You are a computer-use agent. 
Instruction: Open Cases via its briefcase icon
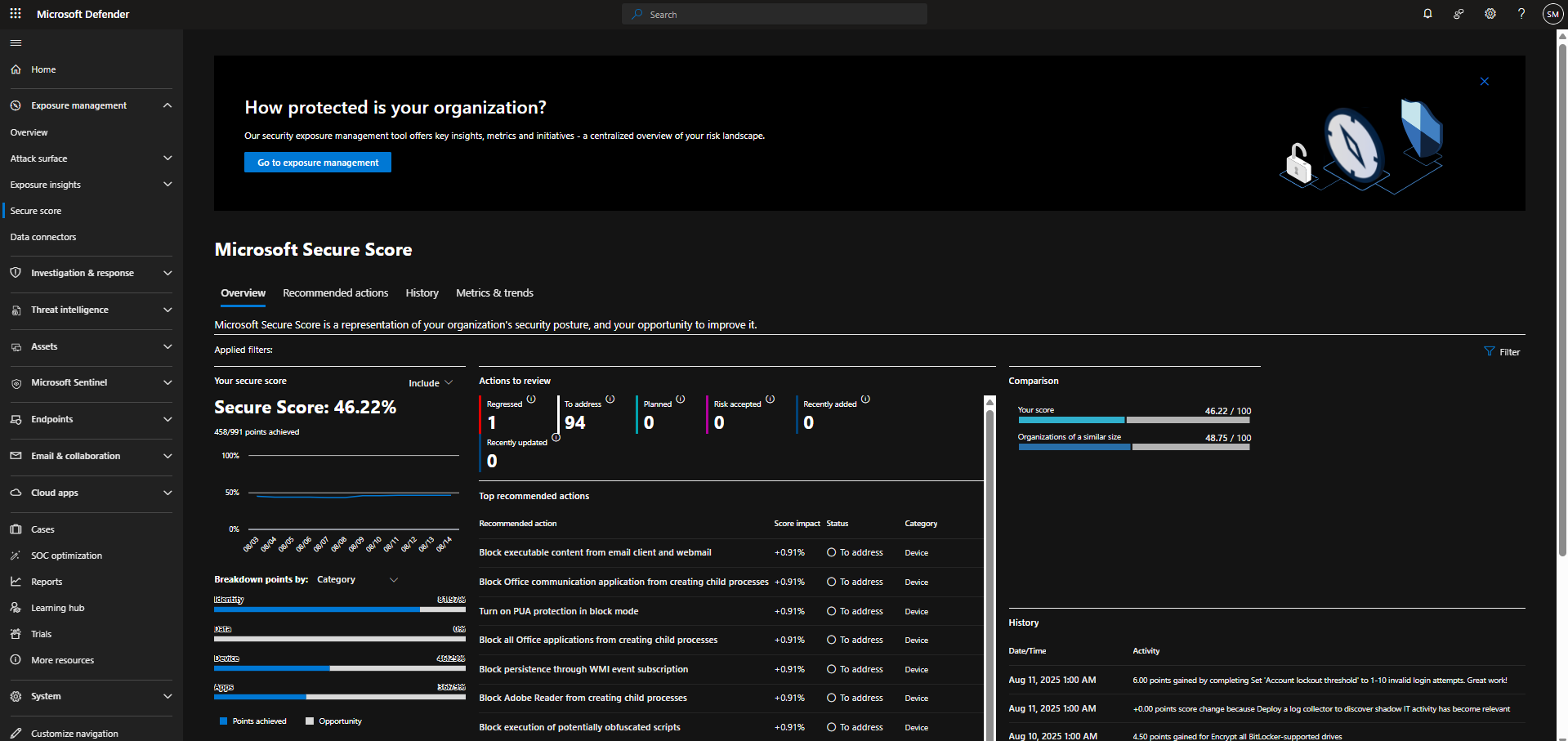coord(16,529)
